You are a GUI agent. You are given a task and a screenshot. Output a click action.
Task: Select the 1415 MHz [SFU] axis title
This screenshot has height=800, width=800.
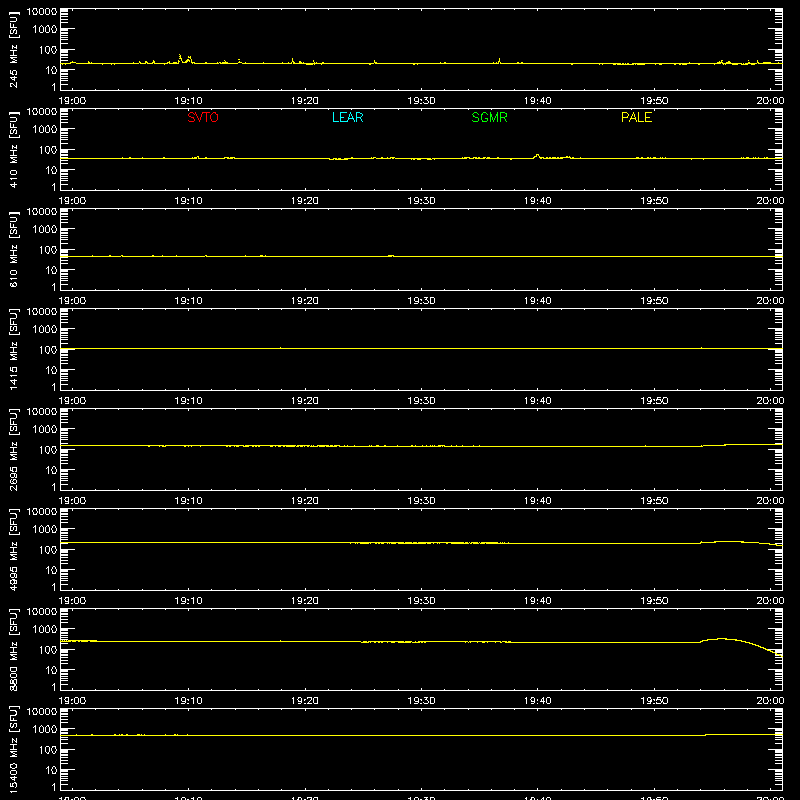coord(14,349)
